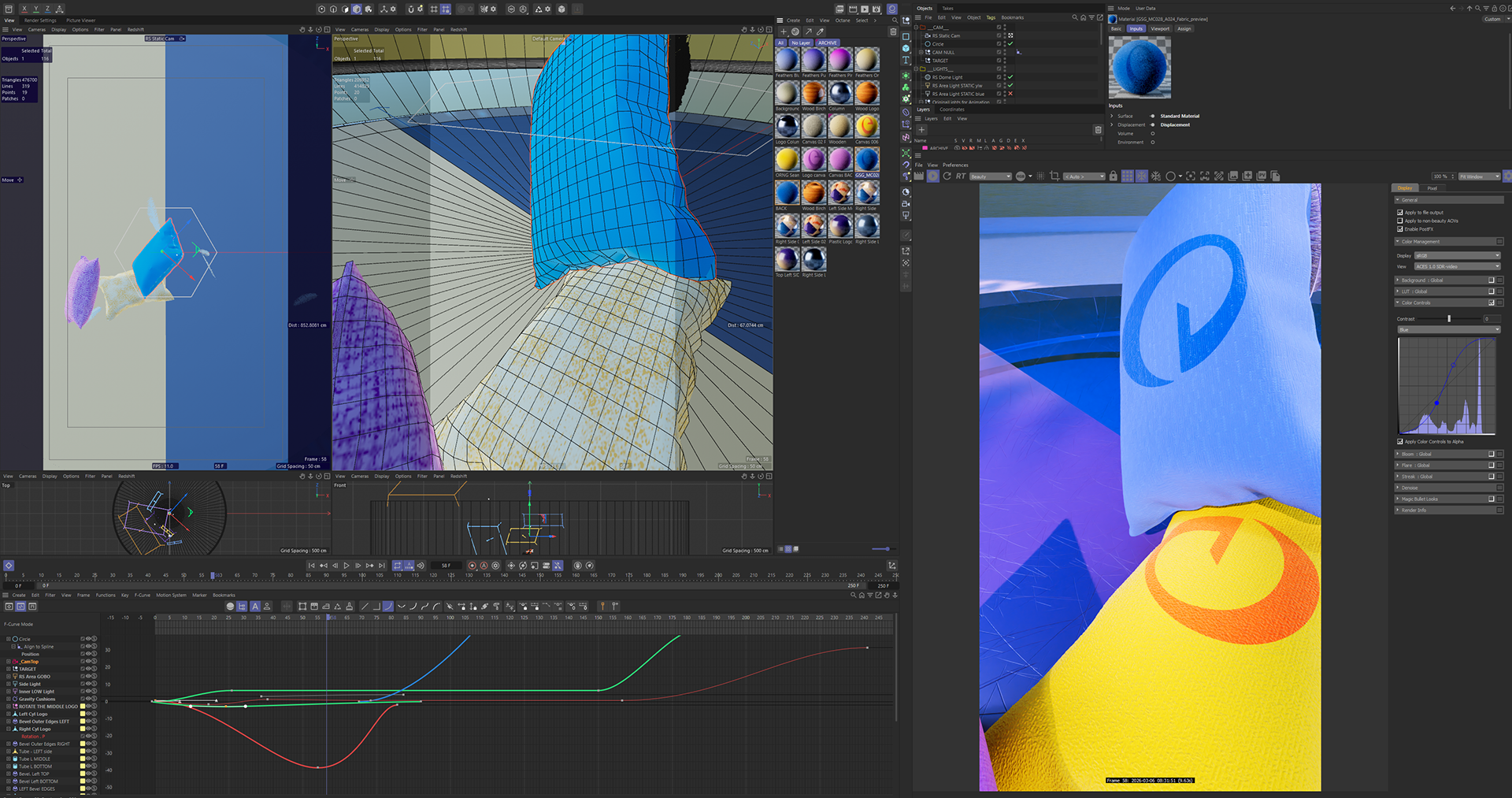Expand the Surface input in material attributes
The image size is (1512, 798).
1112,116
